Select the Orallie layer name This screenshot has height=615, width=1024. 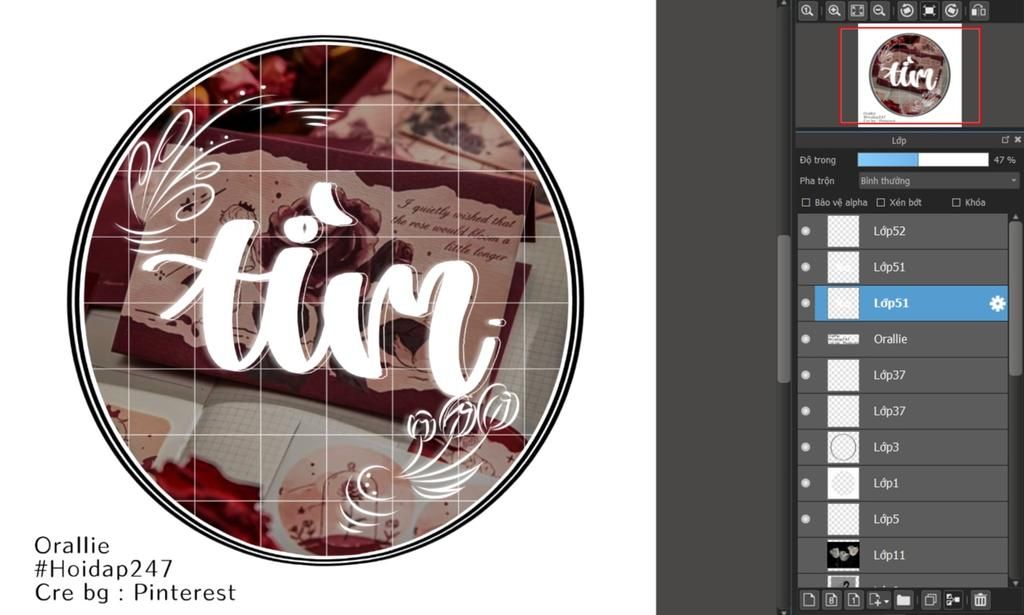point(890,339)
